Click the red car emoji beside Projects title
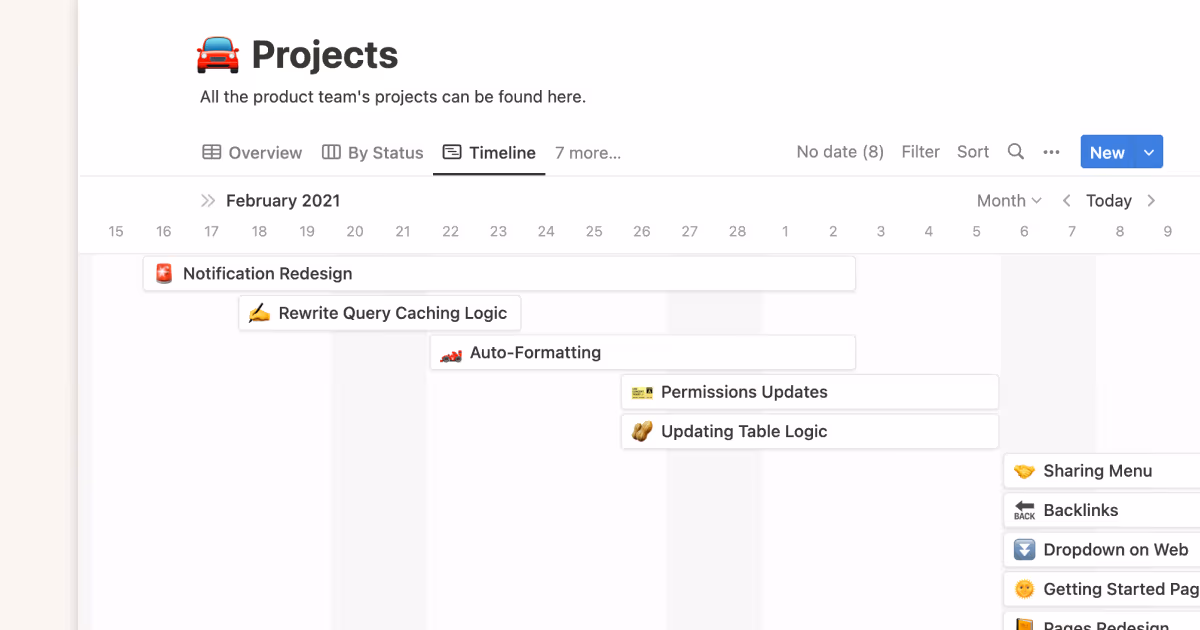 [217, 53]
